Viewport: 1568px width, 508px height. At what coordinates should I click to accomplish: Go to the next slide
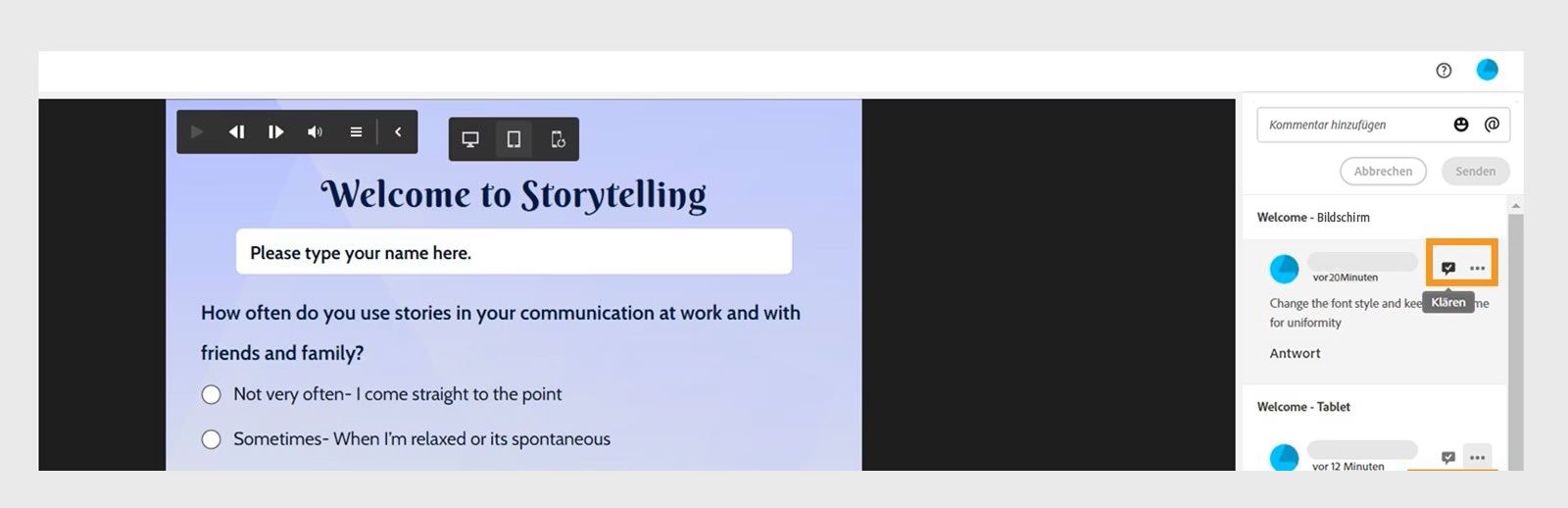[276, 132]
